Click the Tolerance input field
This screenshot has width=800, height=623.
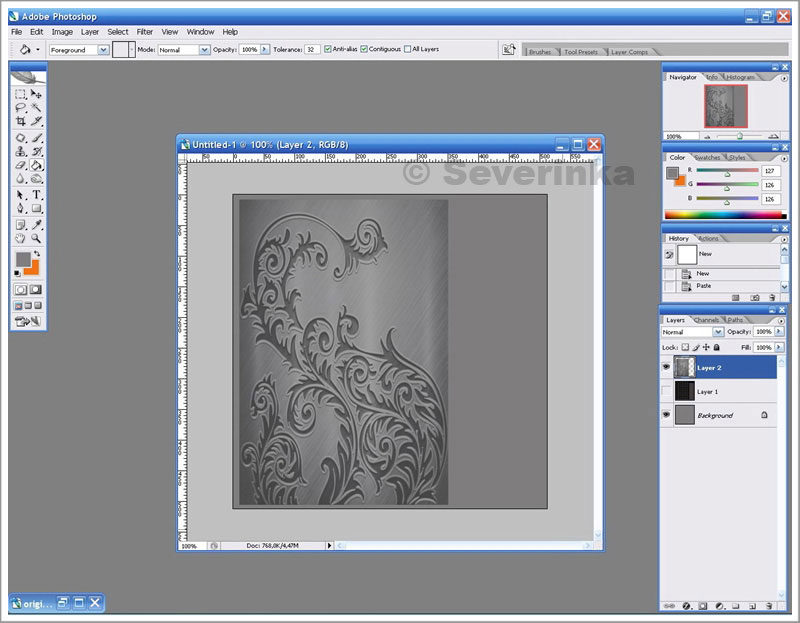tap(313, 49)
